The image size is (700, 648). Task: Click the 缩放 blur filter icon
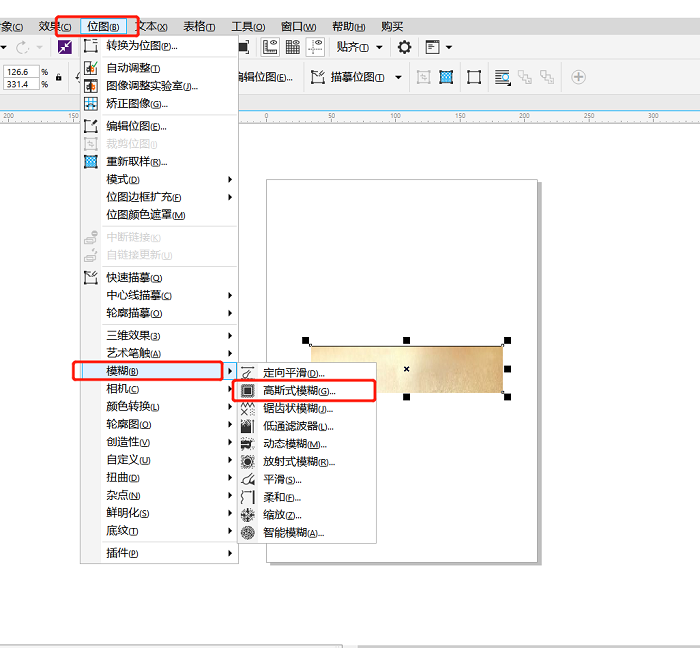tap(248, 515)
